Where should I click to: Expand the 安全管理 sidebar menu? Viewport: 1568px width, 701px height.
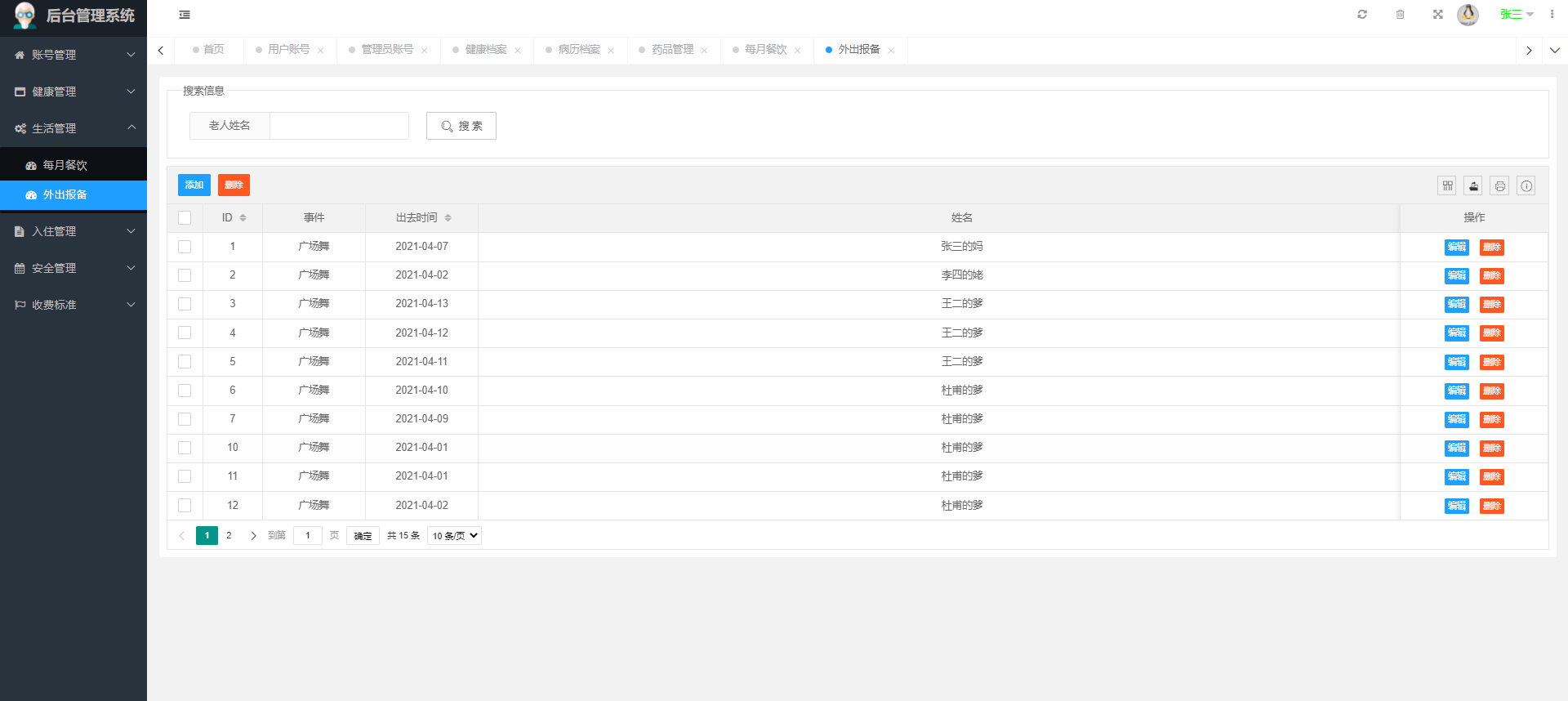click(73, 268)
